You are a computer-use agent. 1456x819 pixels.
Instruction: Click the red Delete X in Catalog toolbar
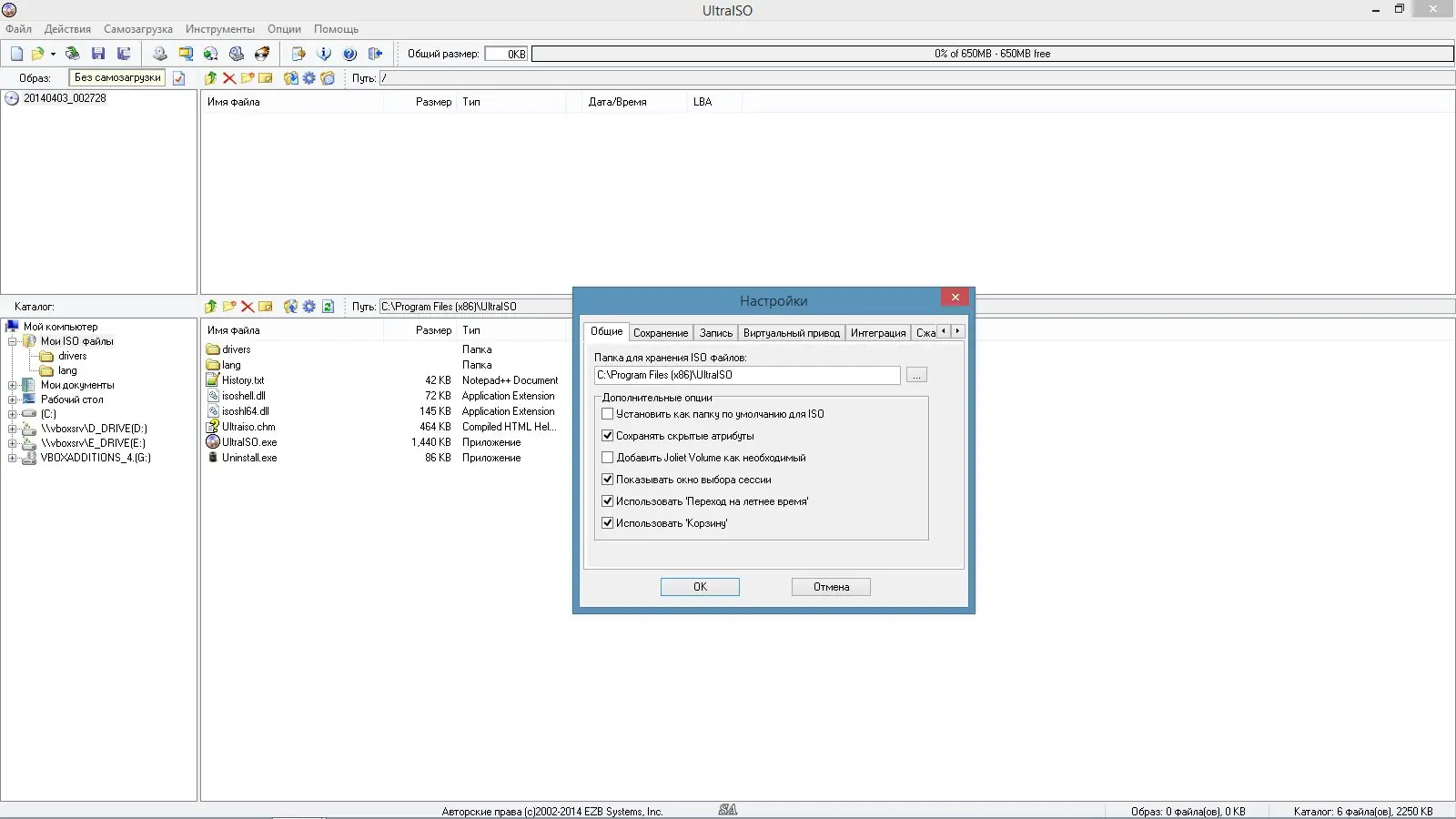(x=248, y=307)
